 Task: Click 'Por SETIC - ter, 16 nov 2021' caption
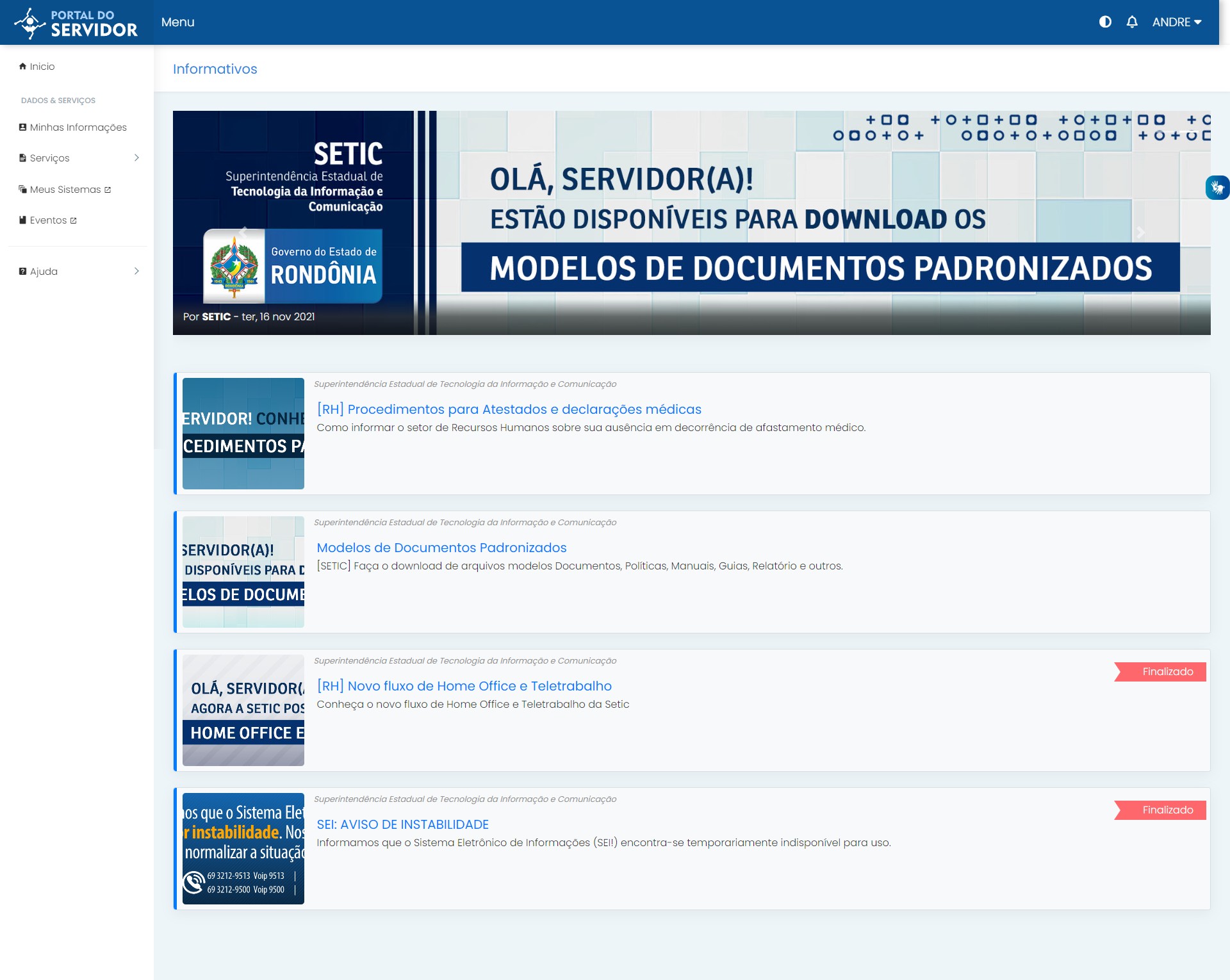249,316
